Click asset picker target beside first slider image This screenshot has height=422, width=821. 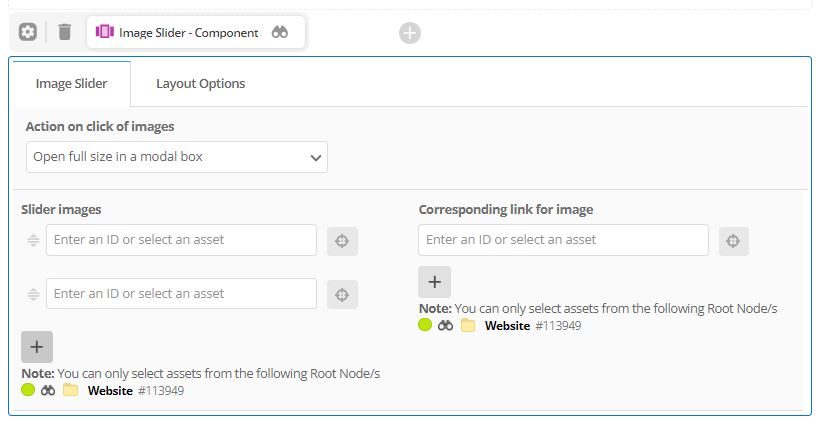pos(342,241)
